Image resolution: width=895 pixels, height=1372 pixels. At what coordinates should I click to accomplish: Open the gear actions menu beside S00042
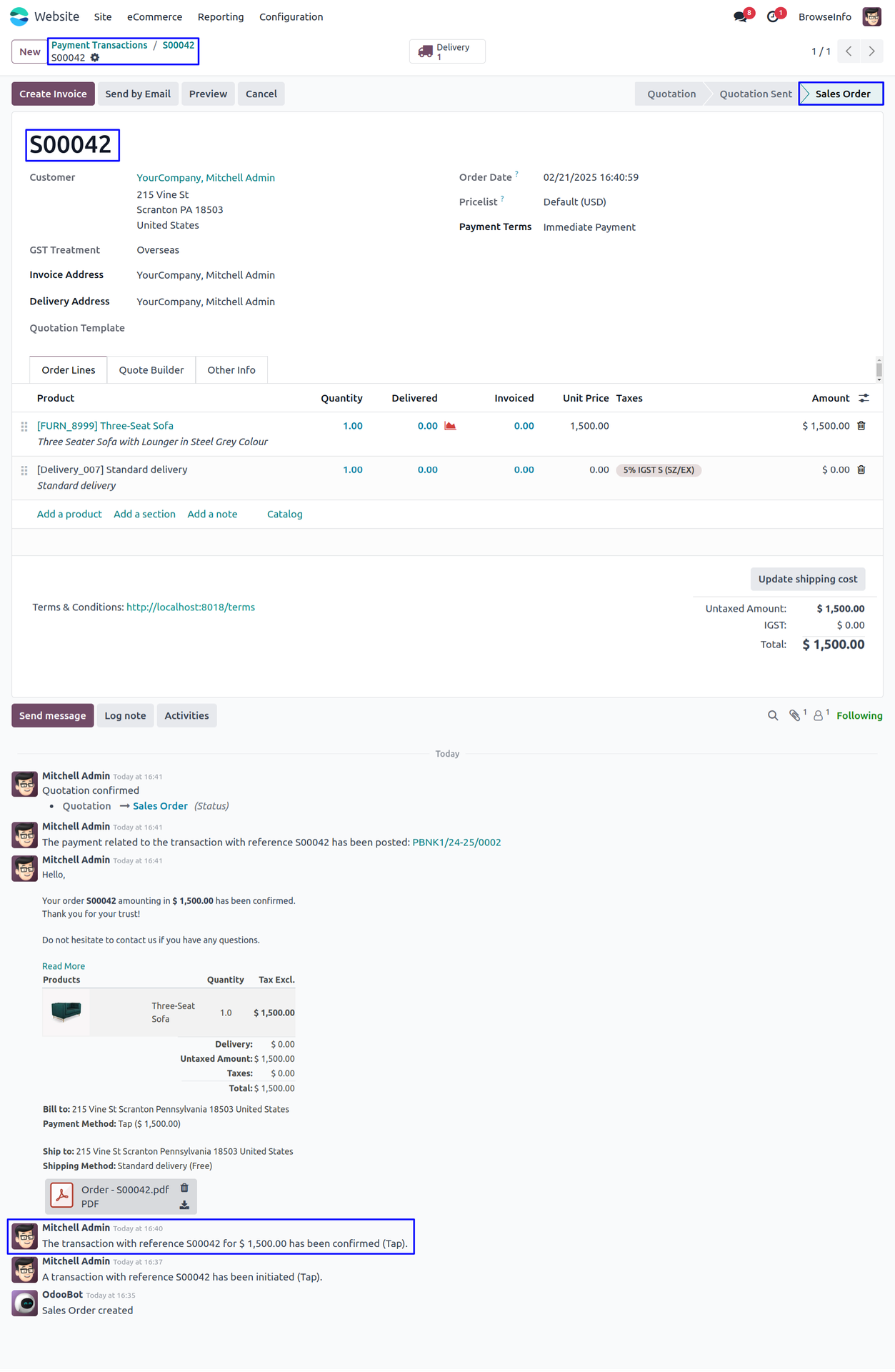point(95,58)
